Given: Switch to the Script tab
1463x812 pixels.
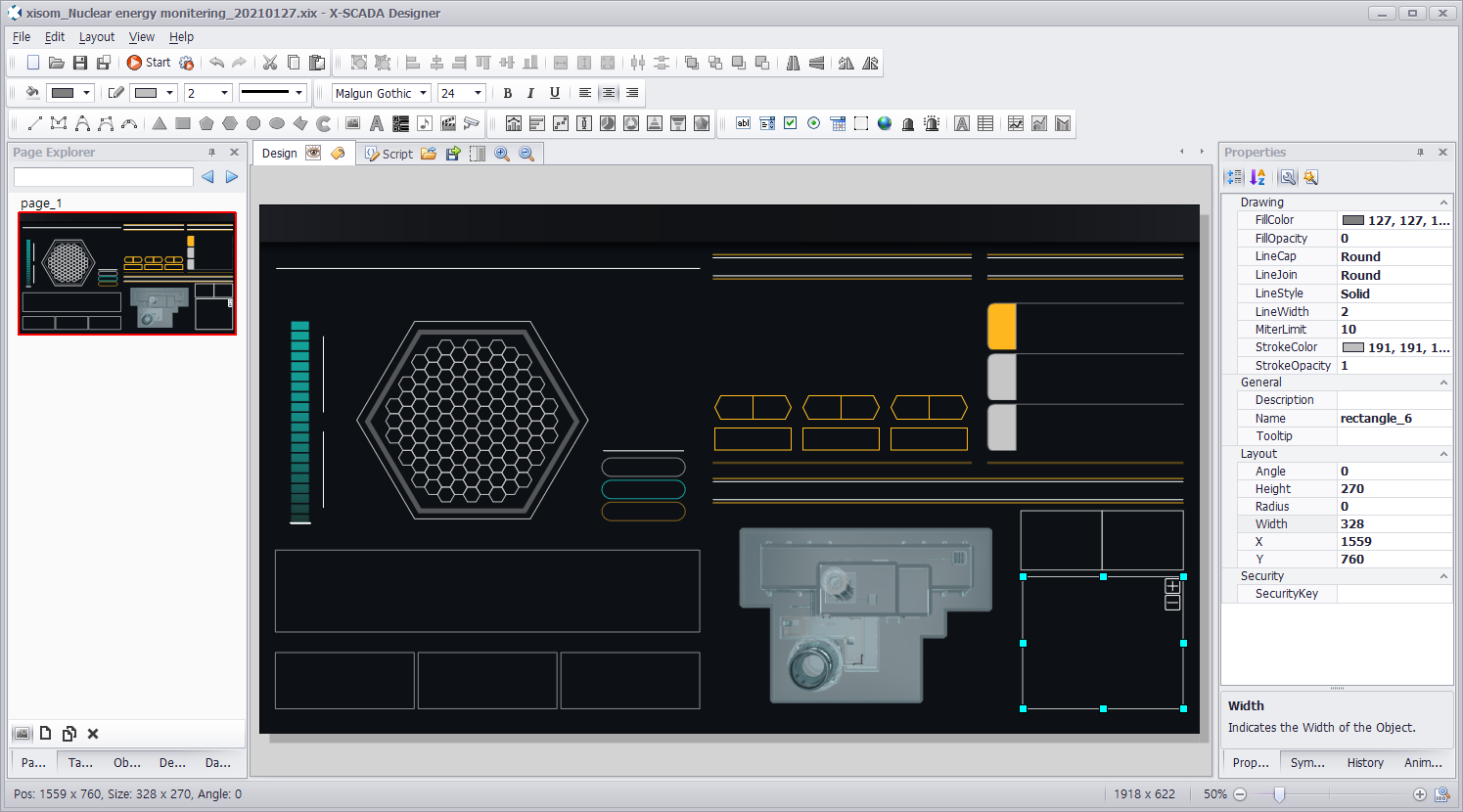Looking at the screenshot, I should (x=389, y=154).
